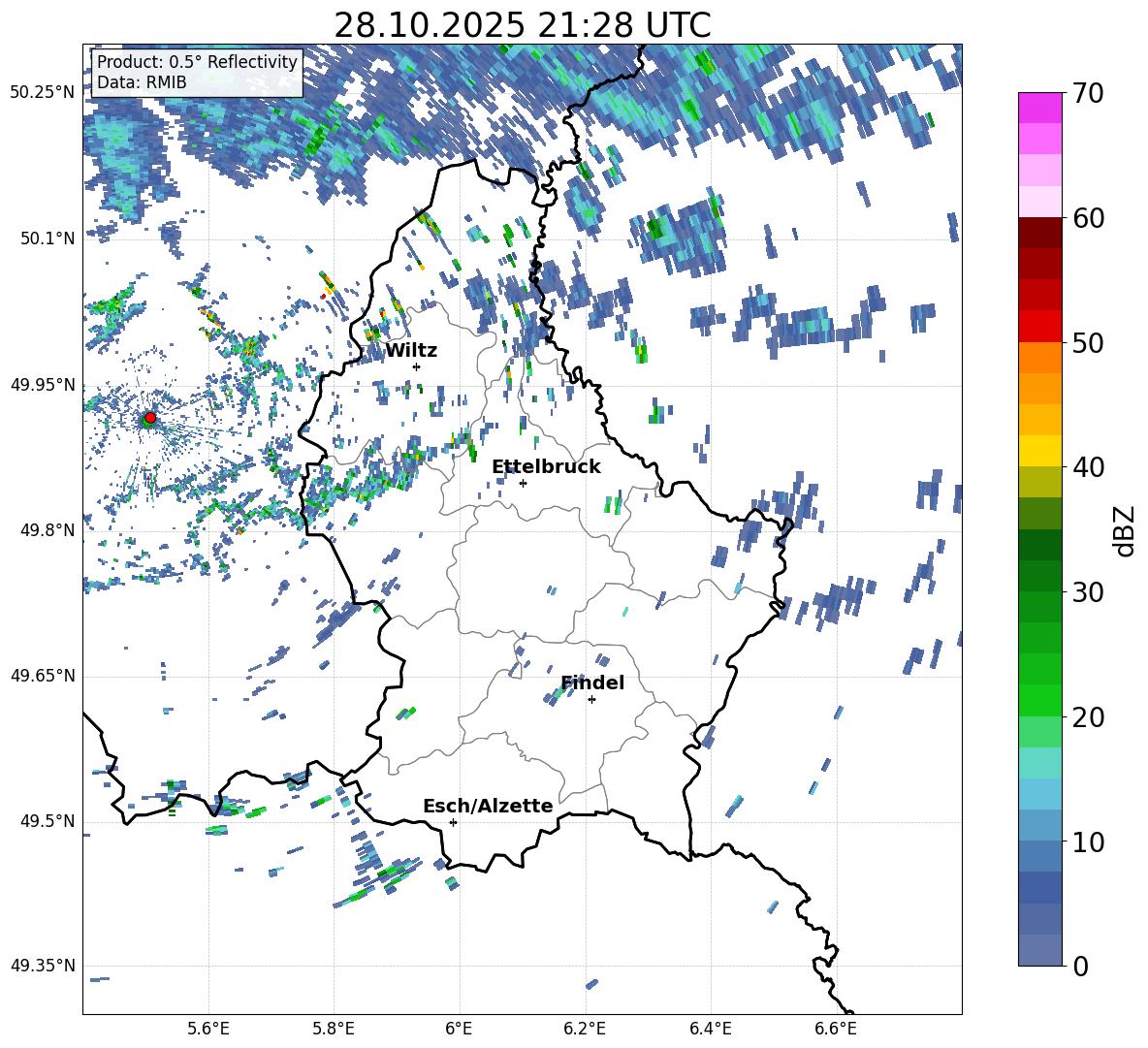
Task: Click the latitude label 50.25°N
Action: [x=43, y=93]
